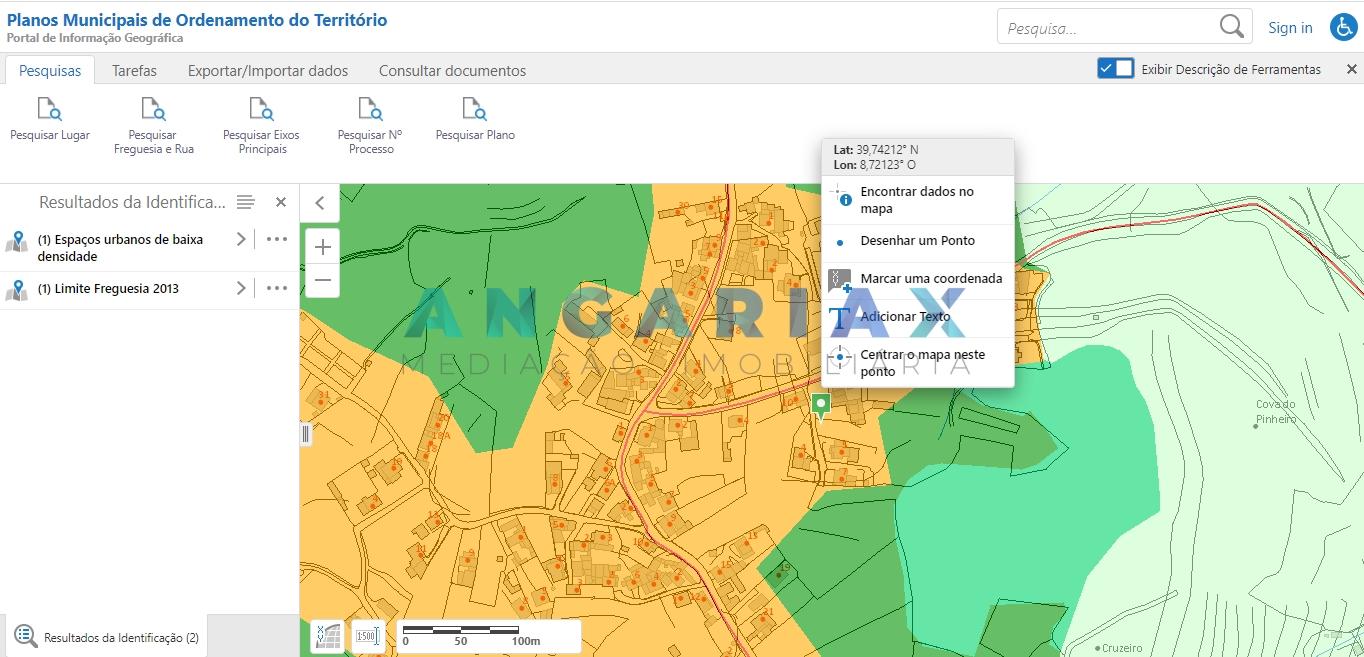Screen dimensions: 1364x657
Task: Choose Encontrar dados no mapa
Action: tap(917, 200)
